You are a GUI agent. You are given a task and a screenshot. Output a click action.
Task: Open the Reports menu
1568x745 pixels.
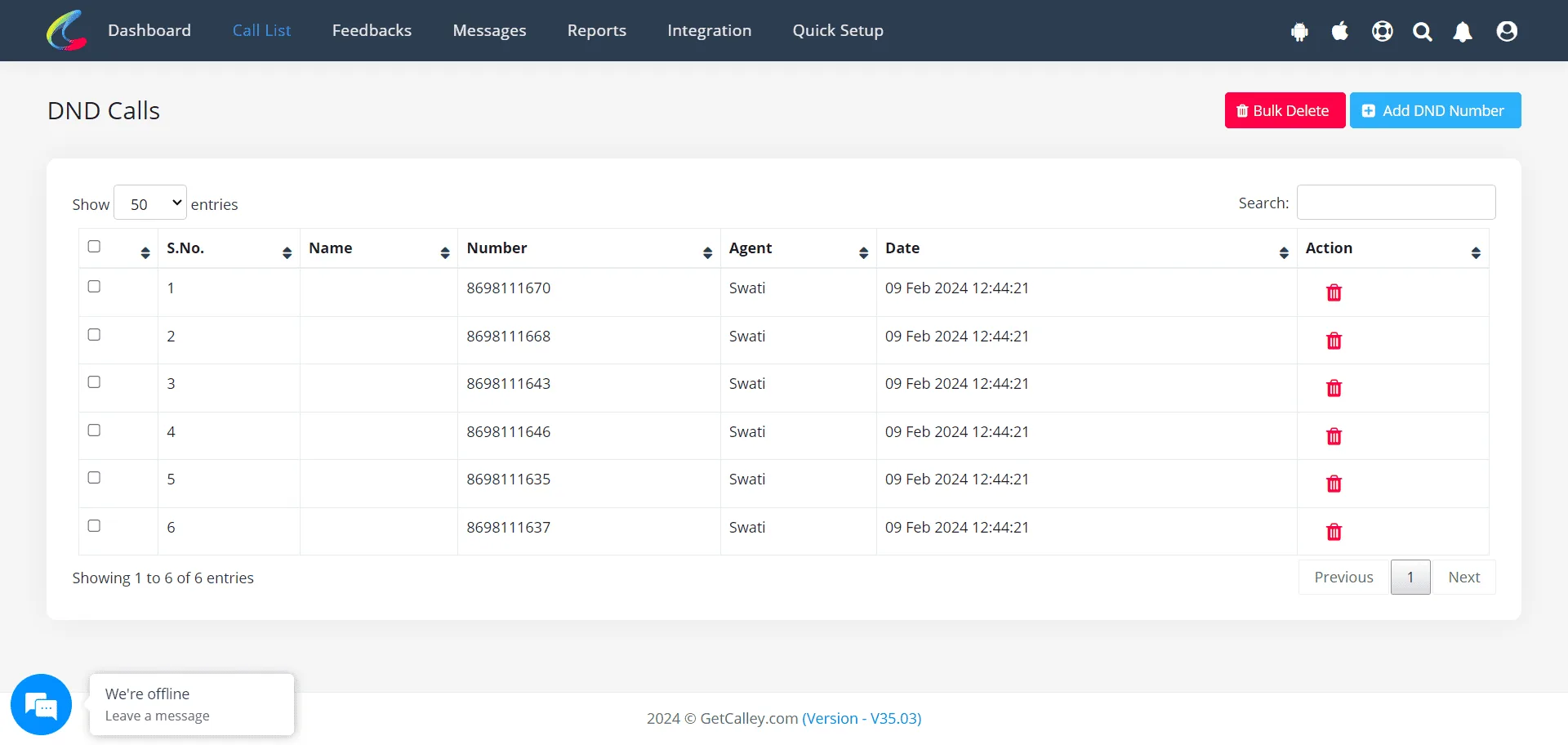pyautogui.click(x=597, y=30)
